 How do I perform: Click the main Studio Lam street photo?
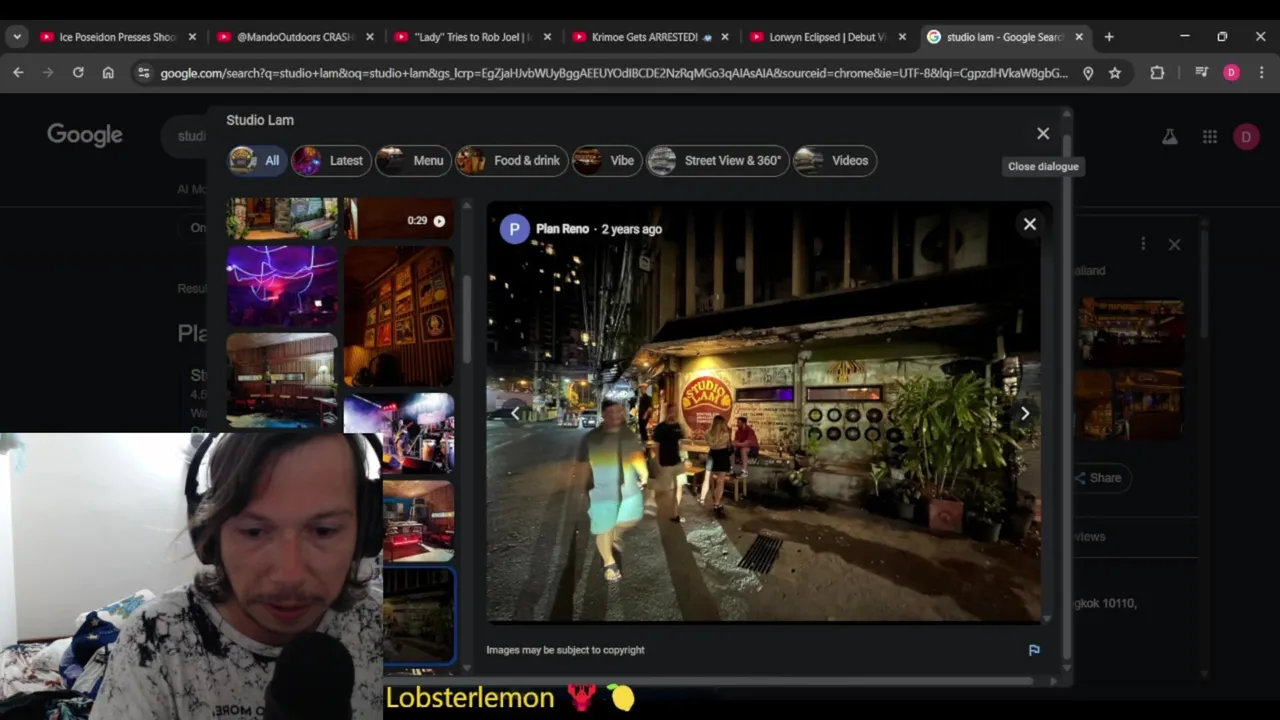click(763, 412)
